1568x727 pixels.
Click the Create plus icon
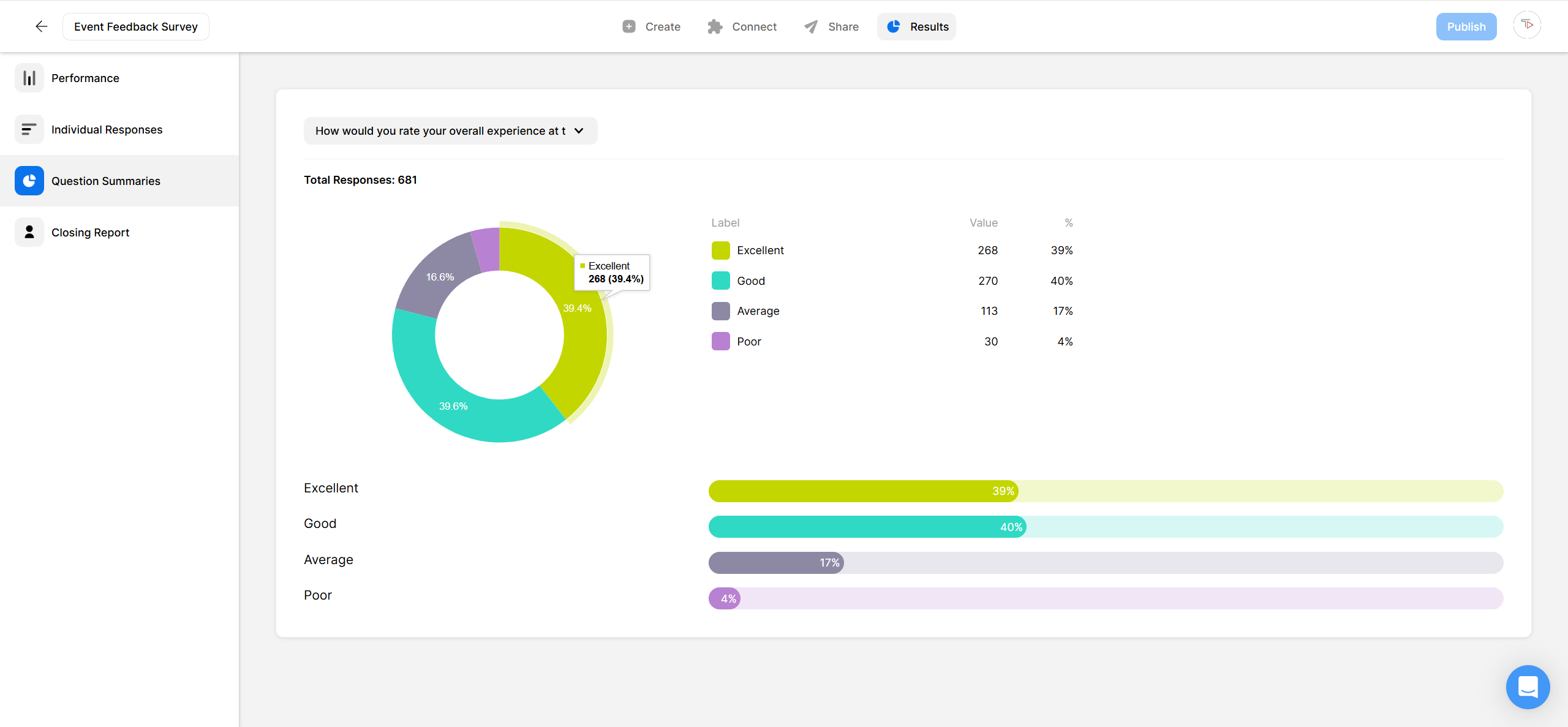(x=628, y=26)
